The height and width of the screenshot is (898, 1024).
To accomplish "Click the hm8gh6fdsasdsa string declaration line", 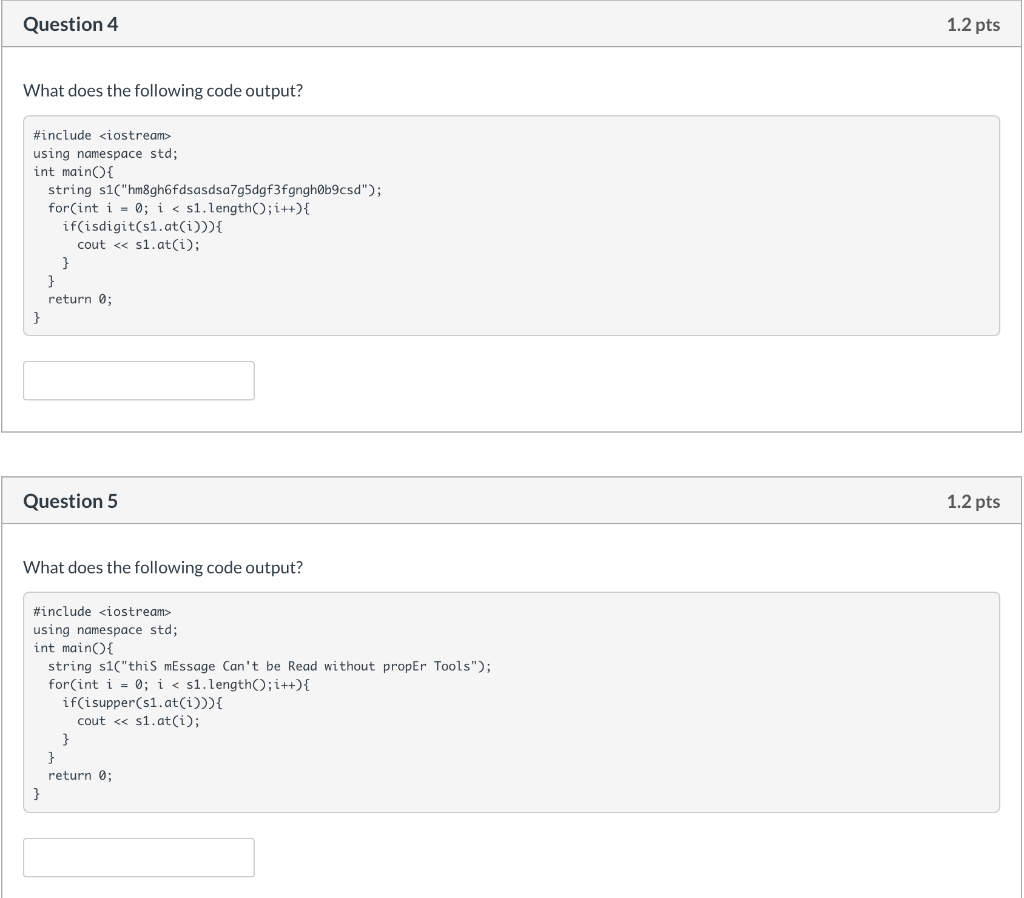I will click(215, 190).
